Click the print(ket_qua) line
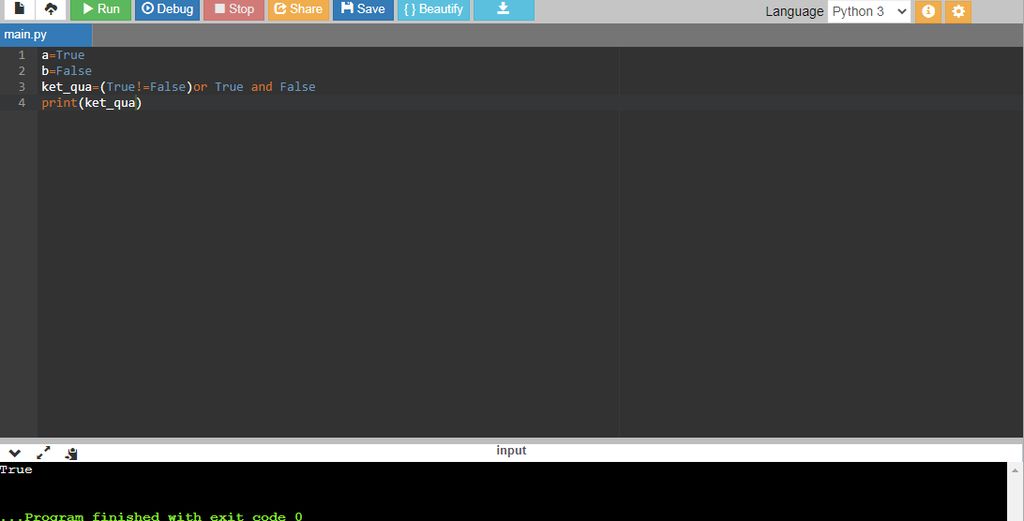This screenshot has width=1024, height=521. coord(91,103)
